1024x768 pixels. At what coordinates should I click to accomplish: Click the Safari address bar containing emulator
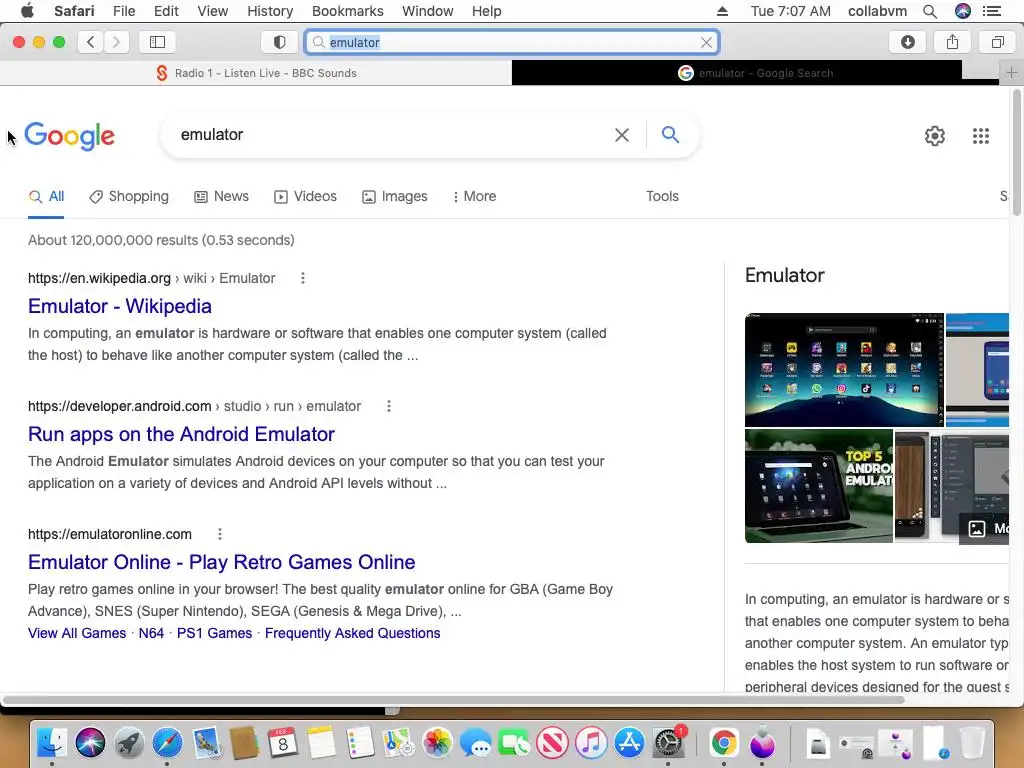coord(512,42)
